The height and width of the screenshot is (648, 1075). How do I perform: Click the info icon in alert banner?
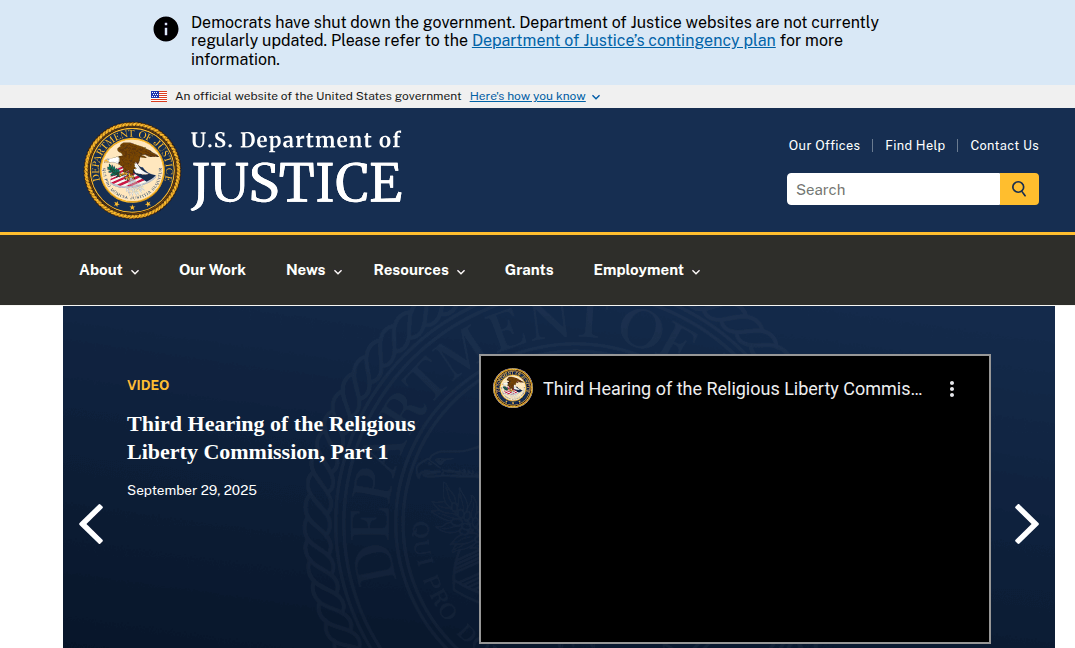(166, 29)
